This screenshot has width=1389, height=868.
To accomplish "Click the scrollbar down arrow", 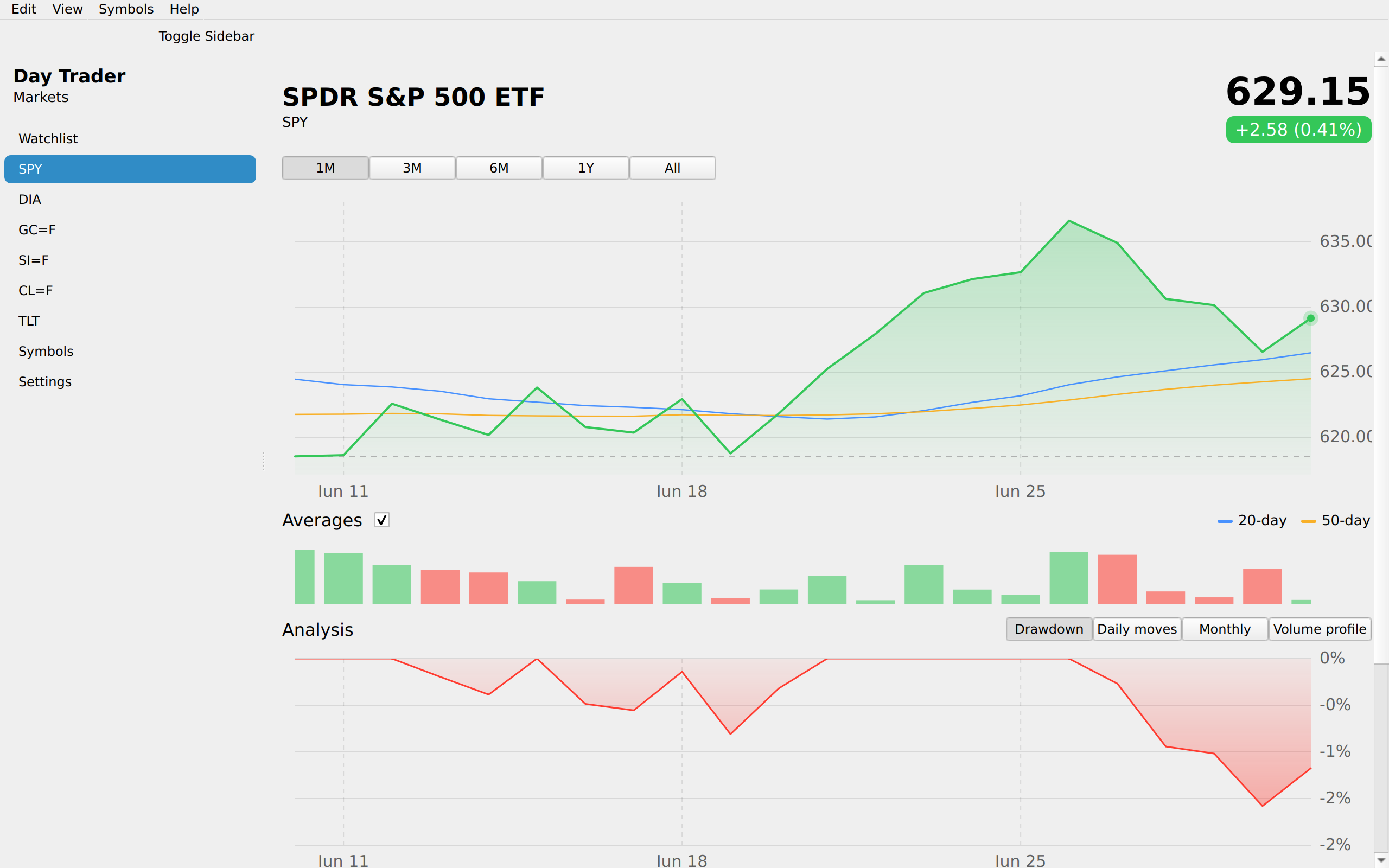I will click(1381, 860).
